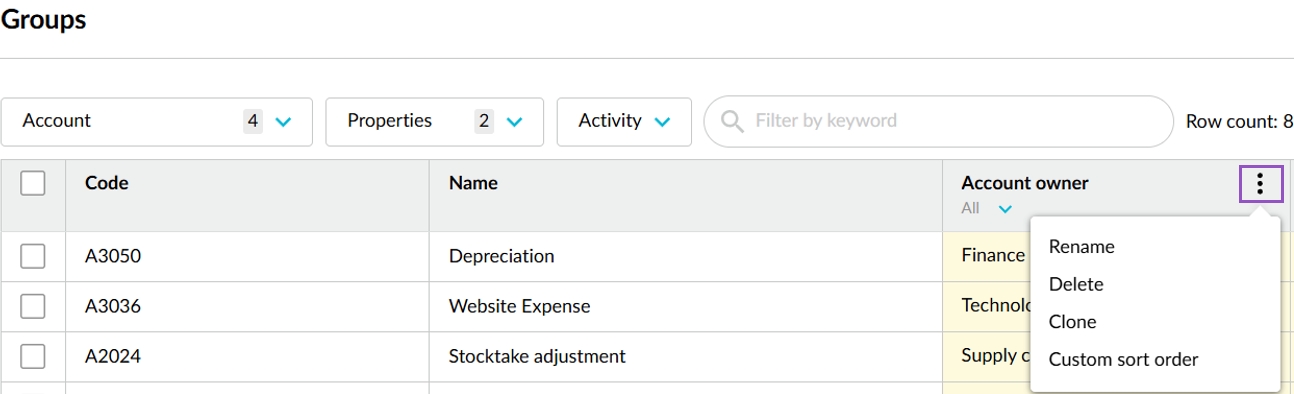Toggle the select-all header checkbox
This screenshot has width=1294, height=394.
(x=33, y=183)
